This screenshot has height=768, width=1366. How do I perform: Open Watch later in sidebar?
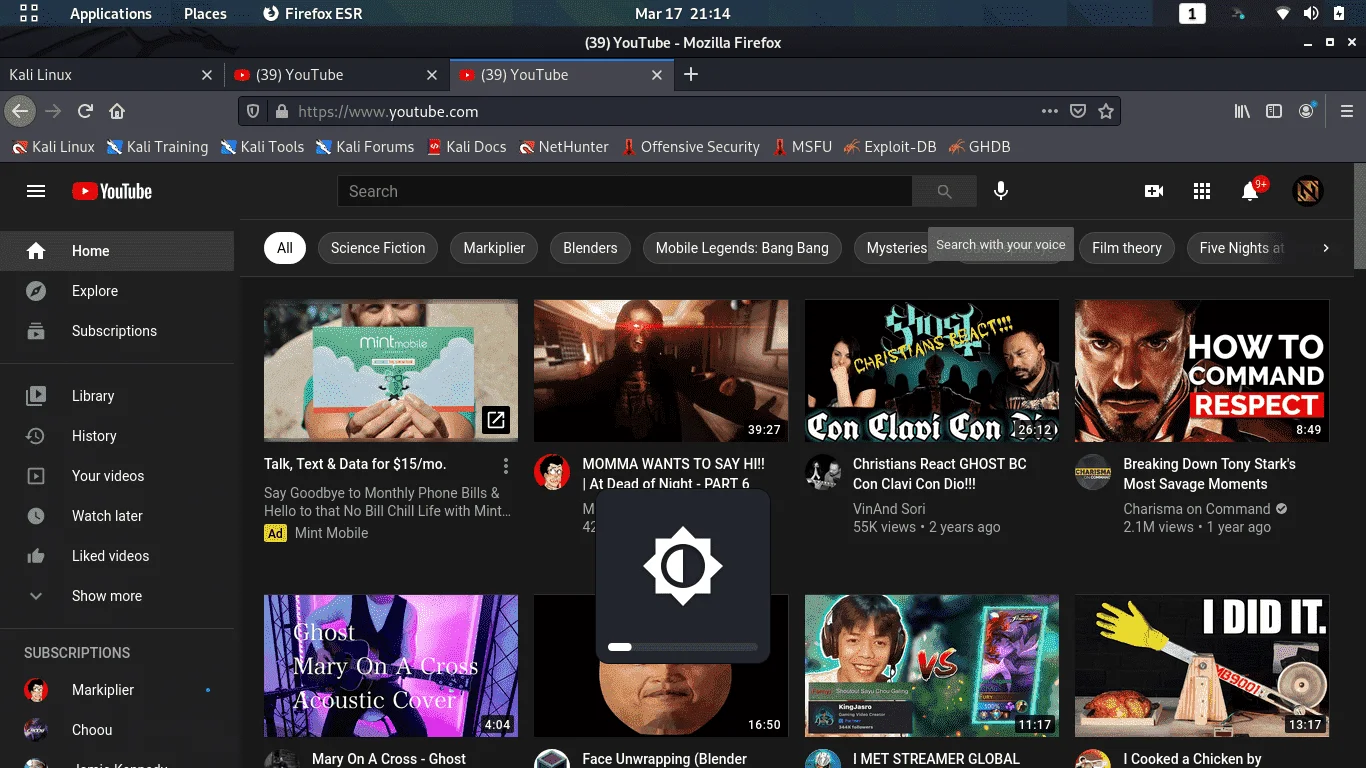pyautogui.click(x=117, y=516)
